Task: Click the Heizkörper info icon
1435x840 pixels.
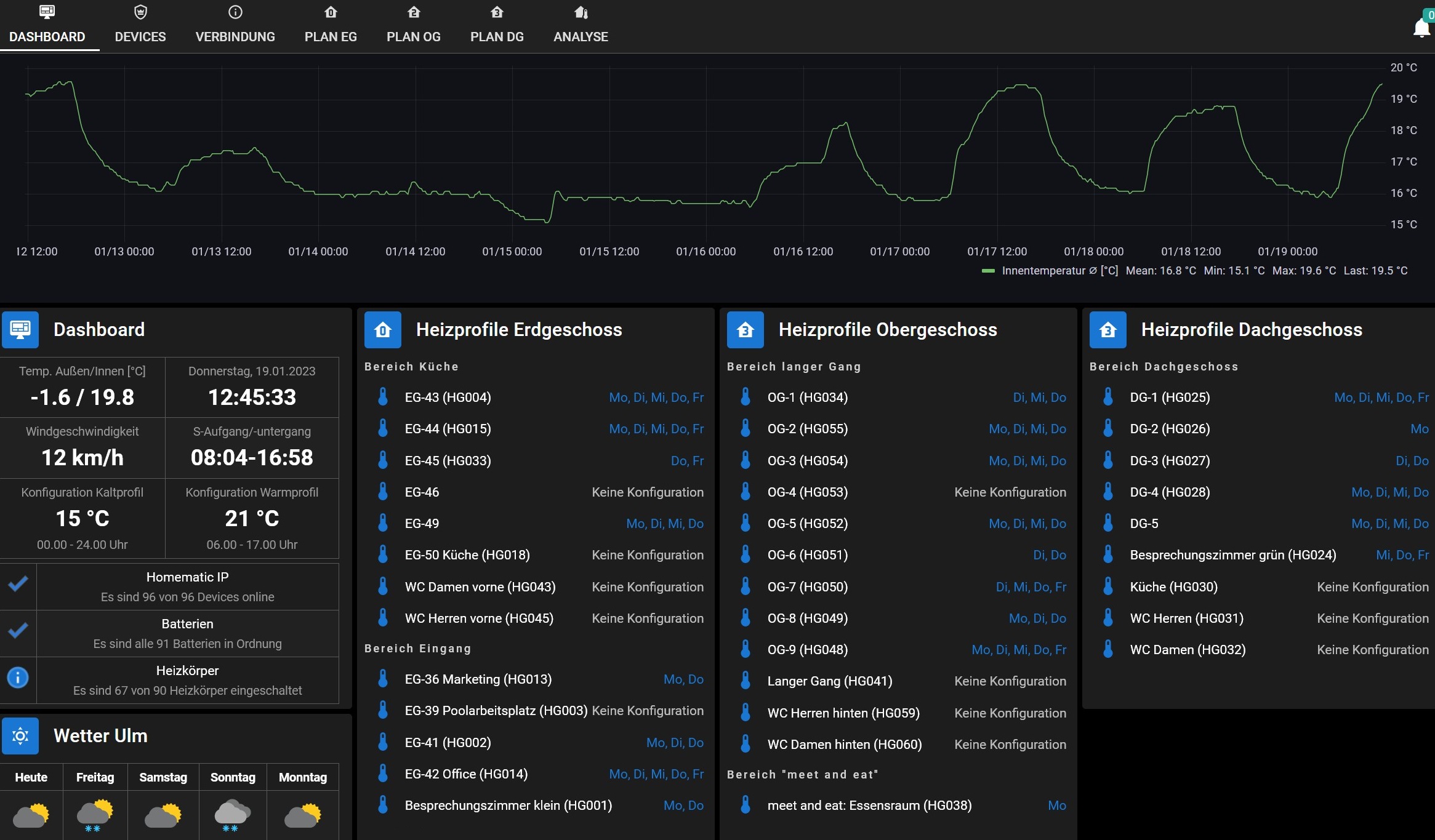Action: (x=18, y=678)
